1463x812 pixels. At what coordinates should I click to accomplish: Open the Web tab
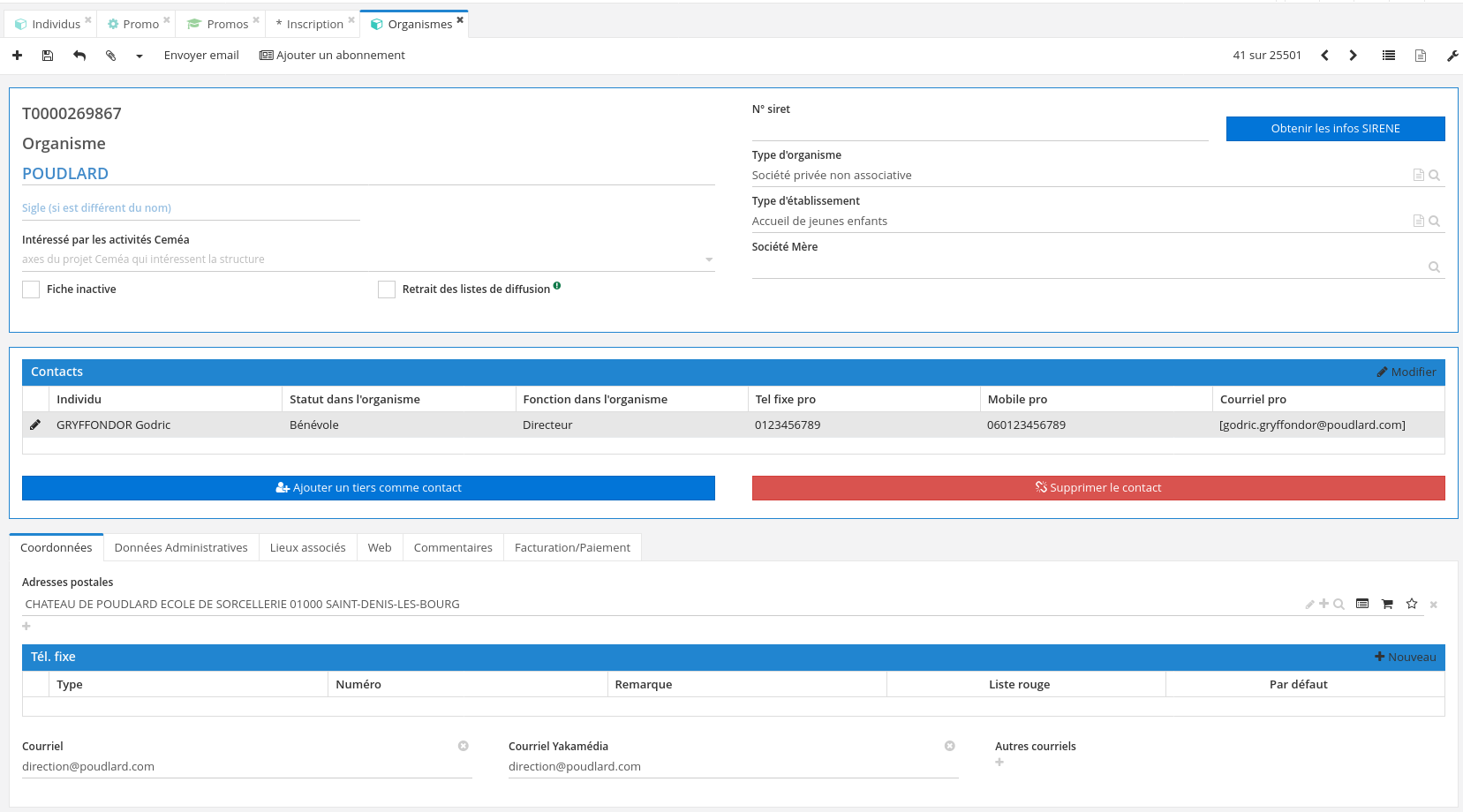click(x=380, y=547)
